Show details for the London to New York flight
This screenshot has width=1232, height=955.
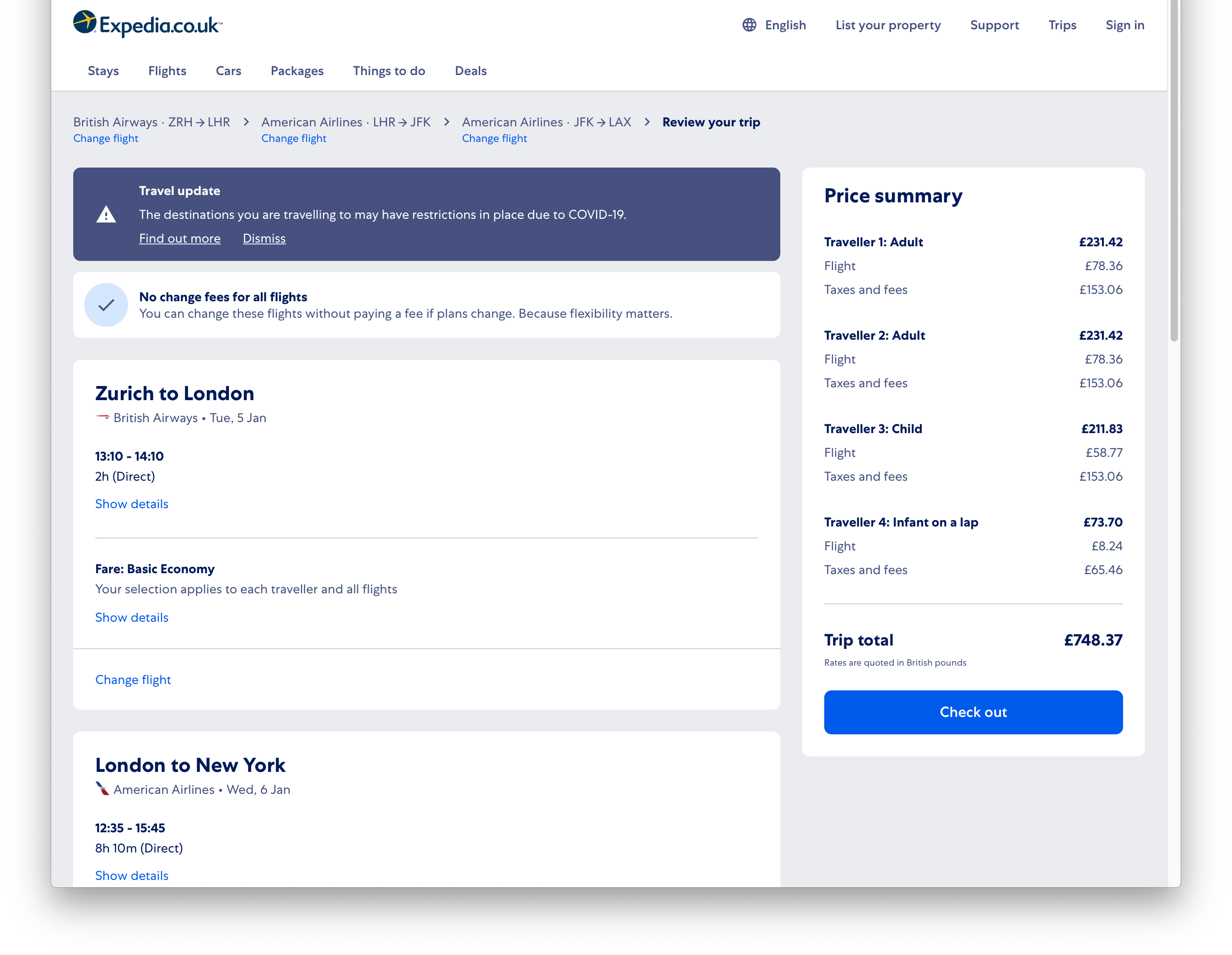(x=131, y=875)
